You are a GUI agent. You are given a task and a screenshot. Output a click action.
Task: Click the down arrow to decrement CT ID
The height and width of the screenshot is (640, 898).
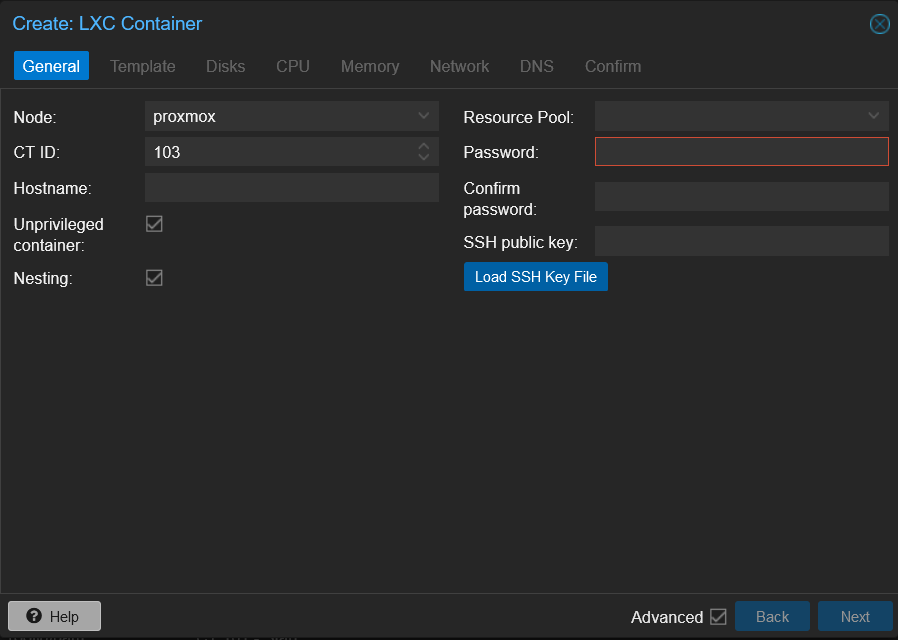click(x=423, y=156)
